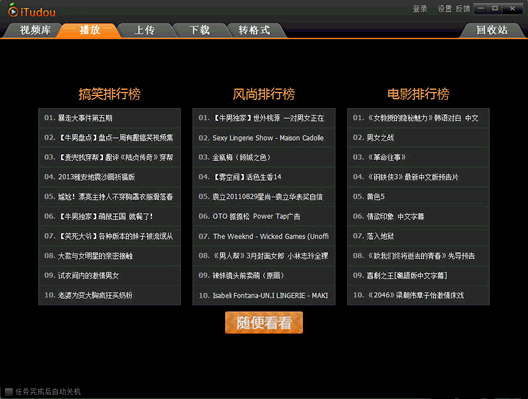Open 01.《女教授的隐秘魅力》entry

[x=418, y=118]
